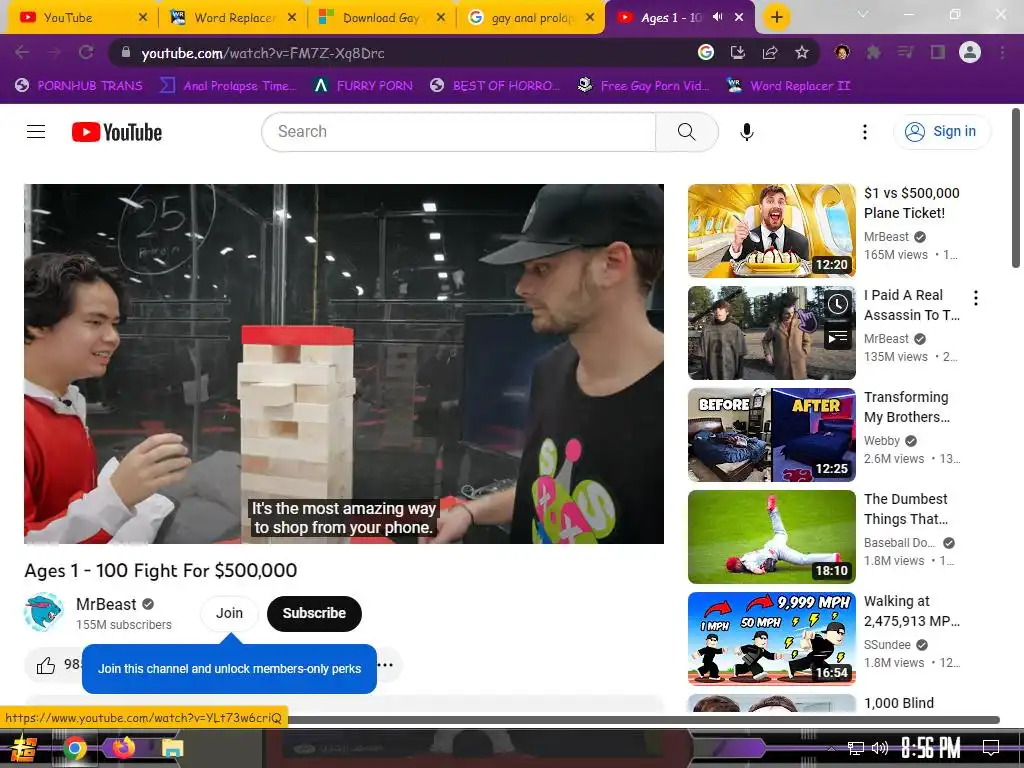Switch to the Word Replacer tab
This screenshot has width=1024, height=768.
(x=231, y=18)
